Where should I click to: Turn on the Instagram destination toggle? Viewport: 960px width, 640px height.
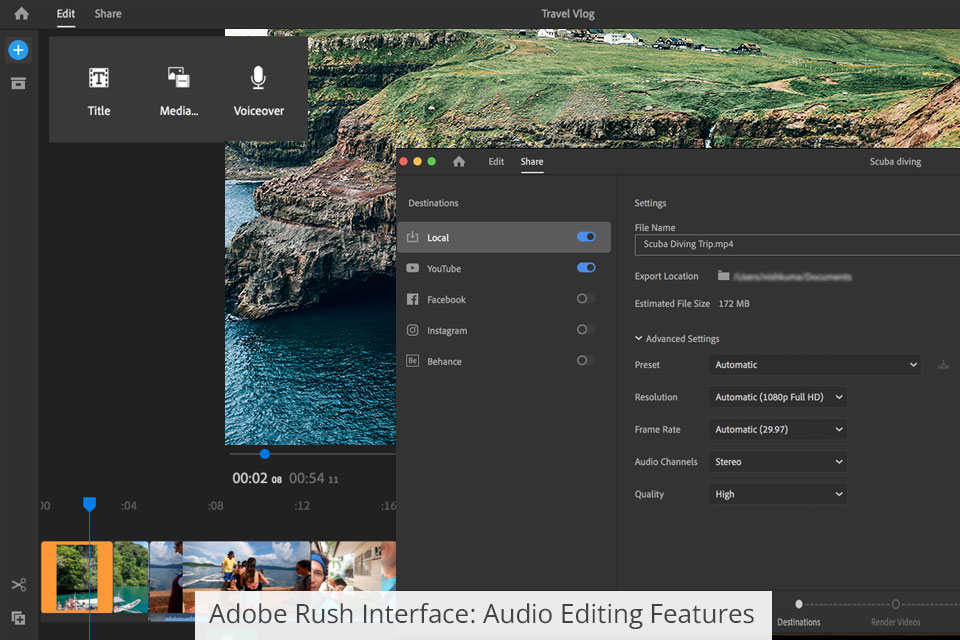(586, 330)
